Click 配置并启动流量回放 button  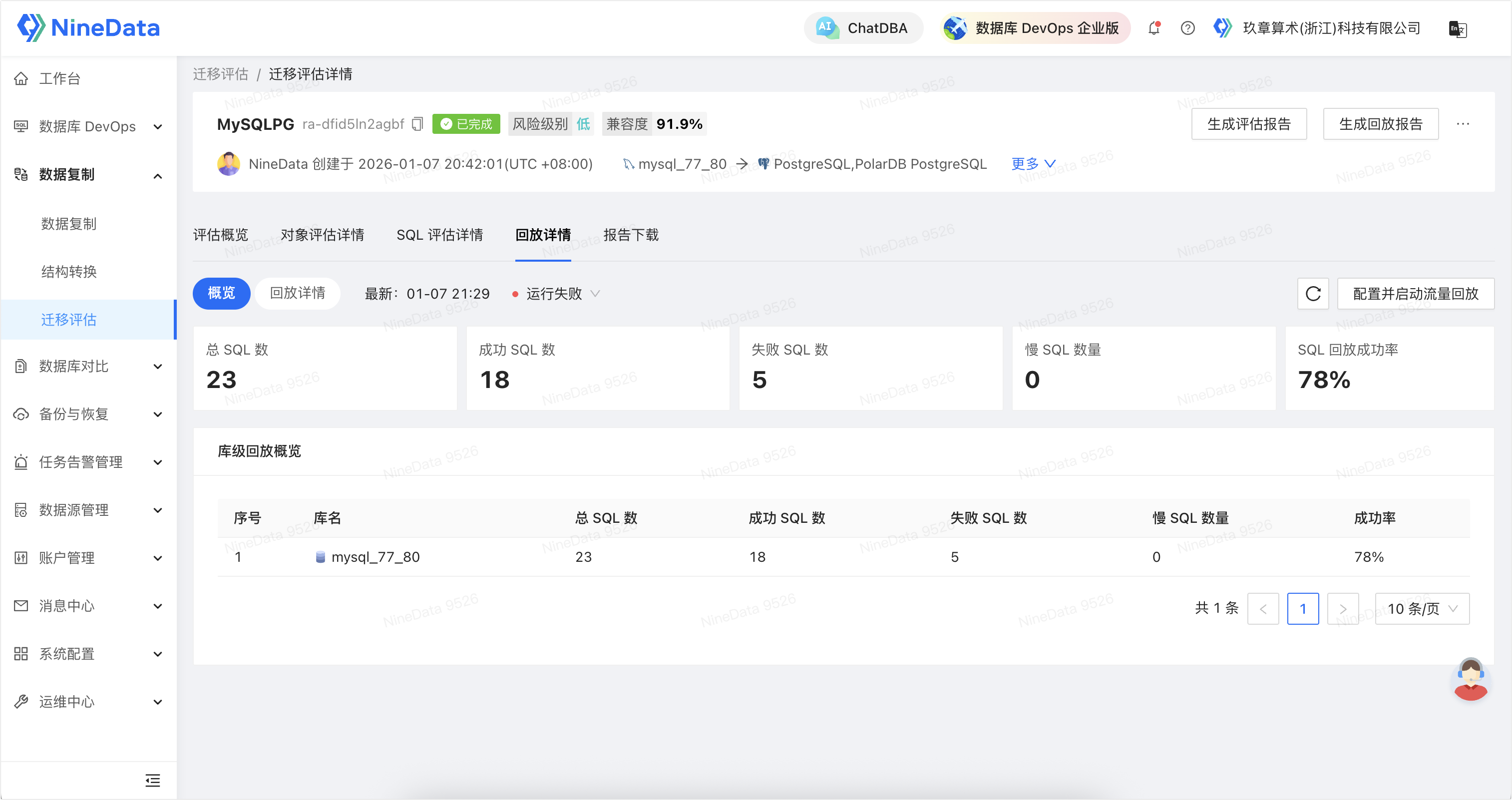[x=1415, y=294]
